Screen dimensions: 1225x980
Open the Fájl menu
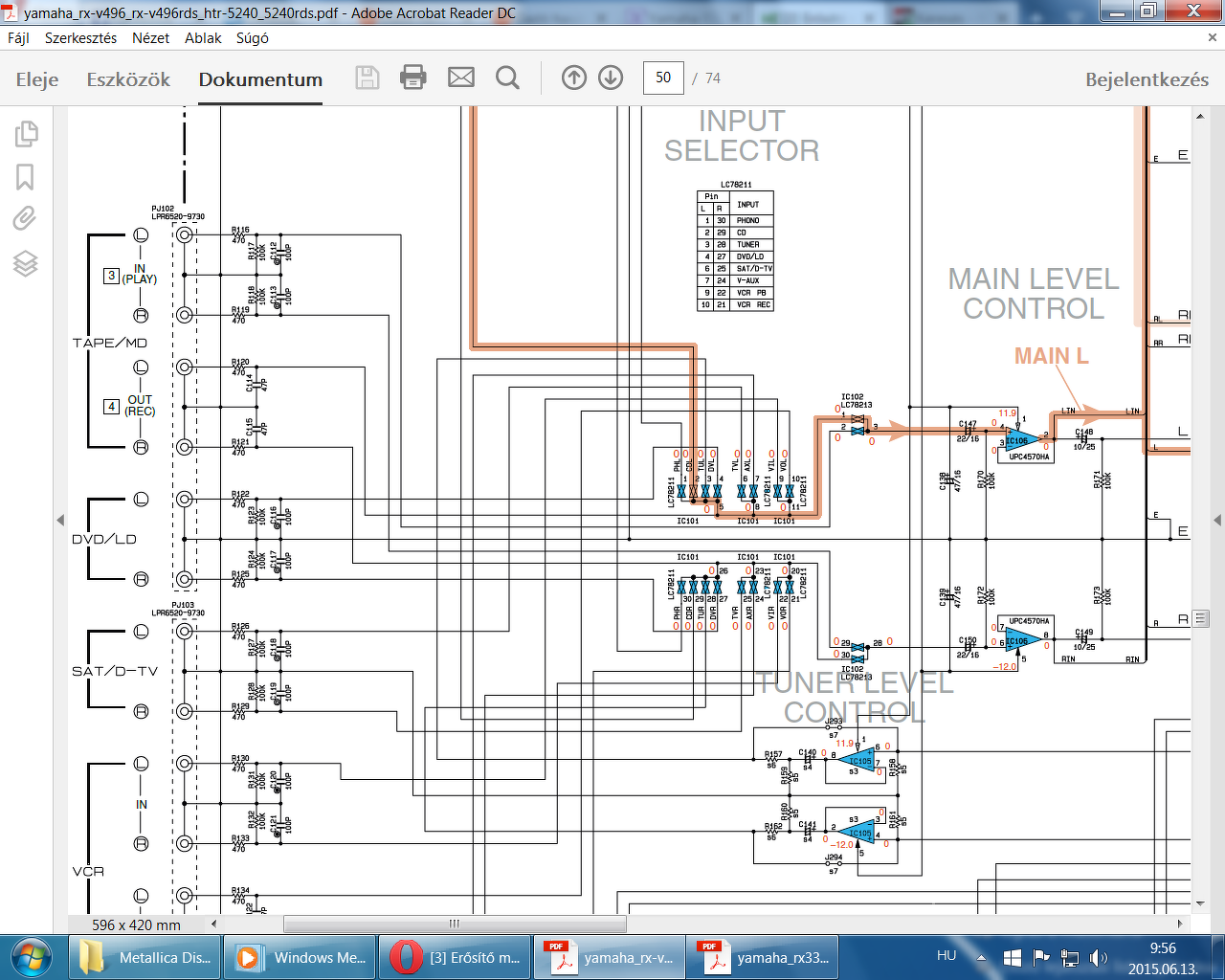[x=18, y=38]
